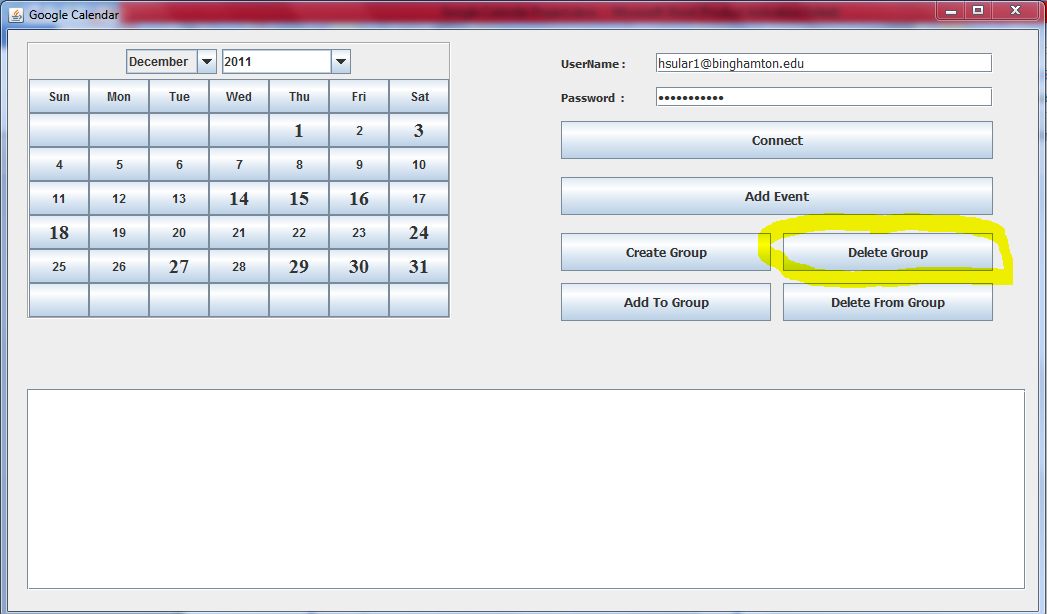Viewport: 1047px width, 614px height.
Task: Focus the Password field
Action: pos(823,97)
